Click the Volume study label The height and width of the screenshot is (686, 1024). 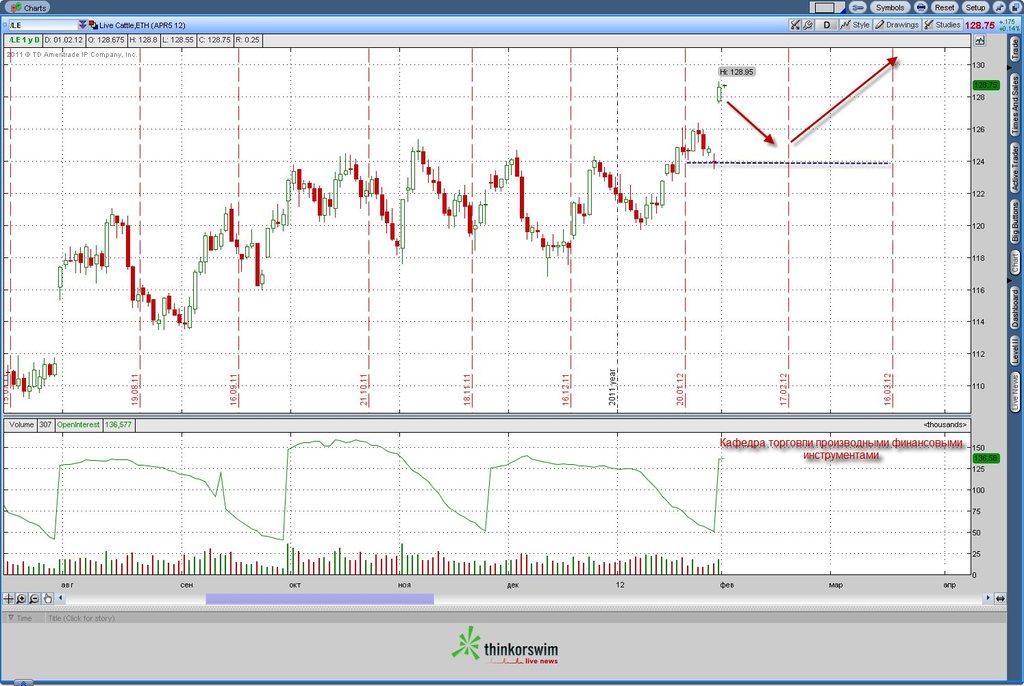(21, 425)
